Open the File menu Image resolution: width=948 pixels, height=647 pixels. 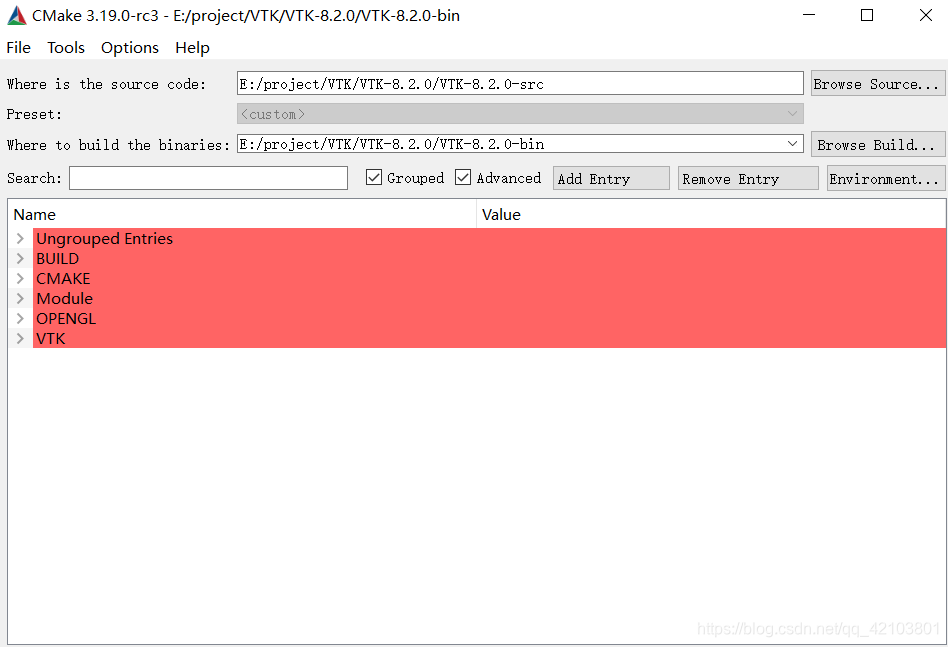[18, 47]
